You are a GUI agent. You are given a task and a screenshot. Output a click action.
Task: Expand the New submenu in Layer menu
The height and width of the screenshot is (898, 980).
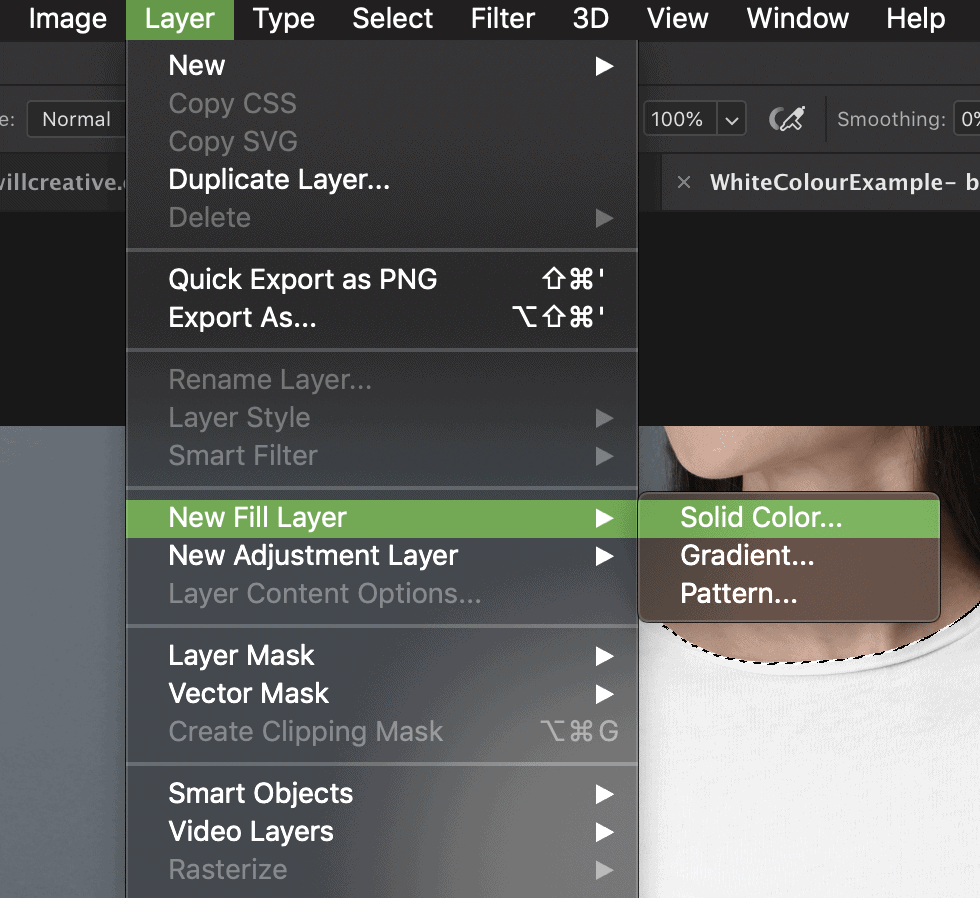coord(382,66)
